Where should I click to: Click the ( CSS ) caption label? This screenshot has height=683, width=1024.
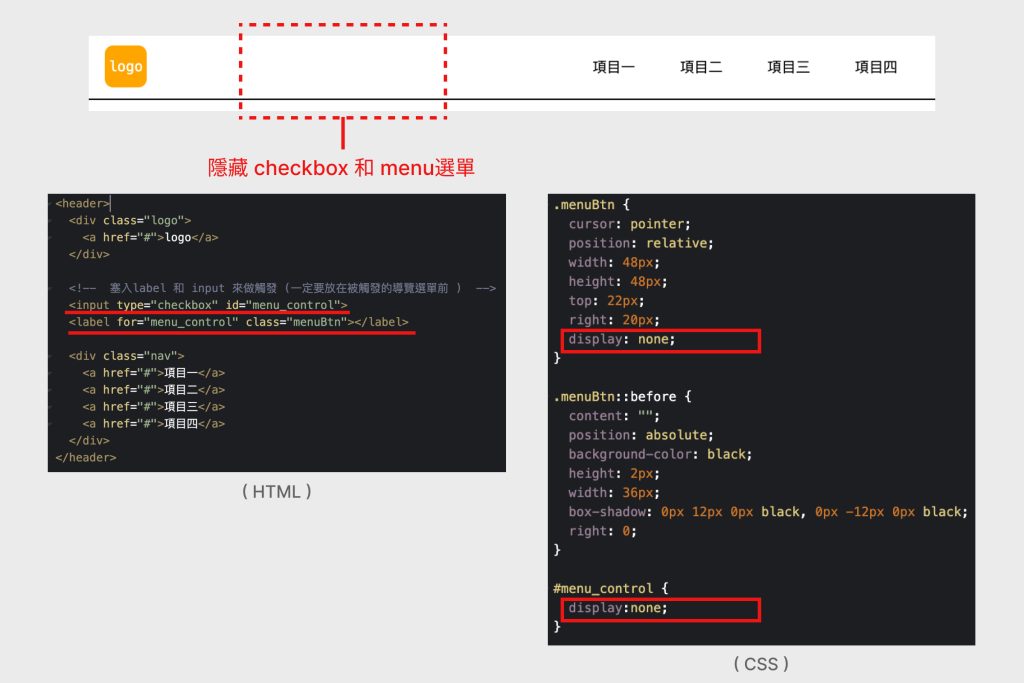[x=761, y=663]
